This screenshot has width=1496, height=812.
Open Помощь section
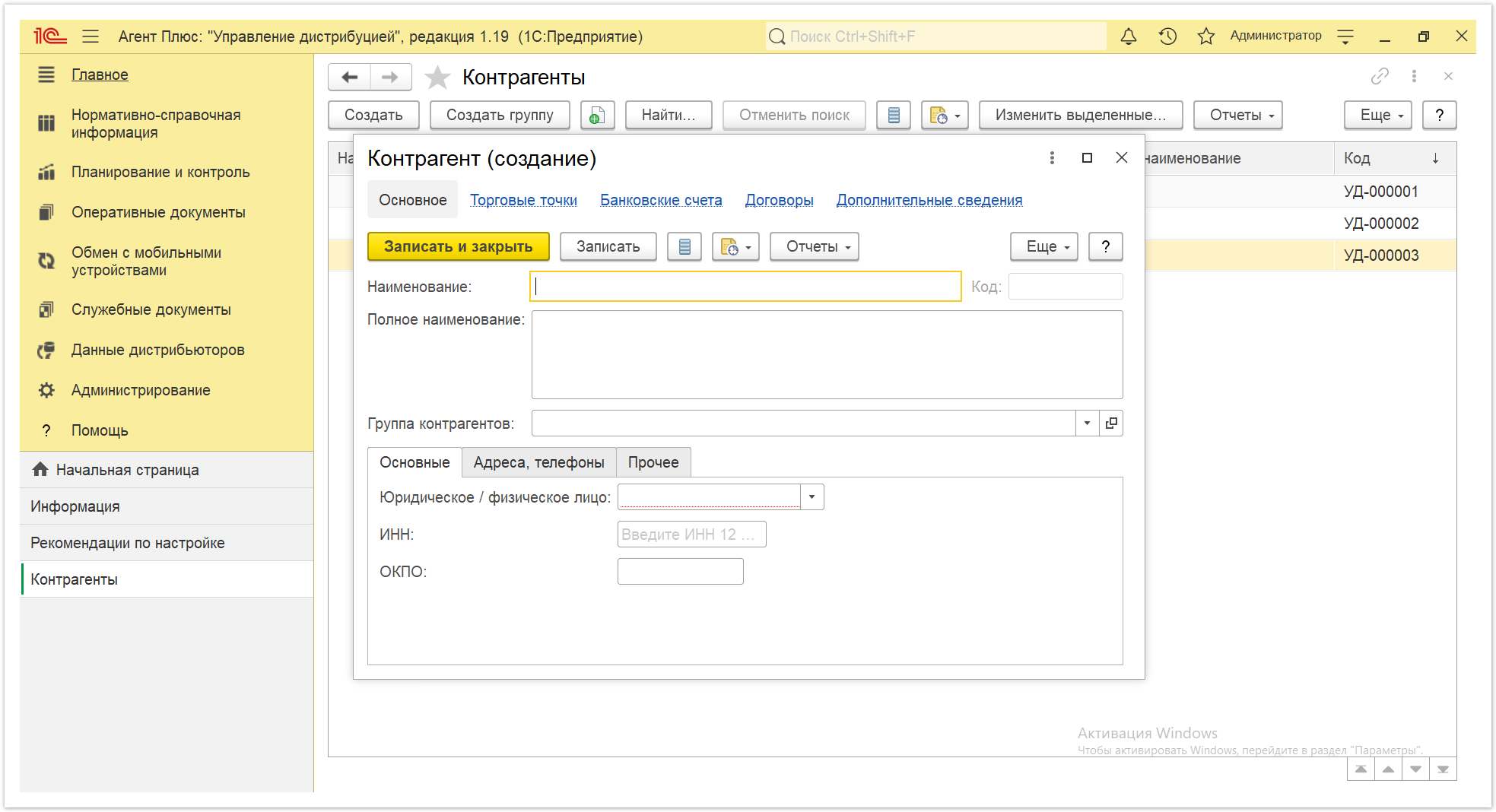pos(100,430)
